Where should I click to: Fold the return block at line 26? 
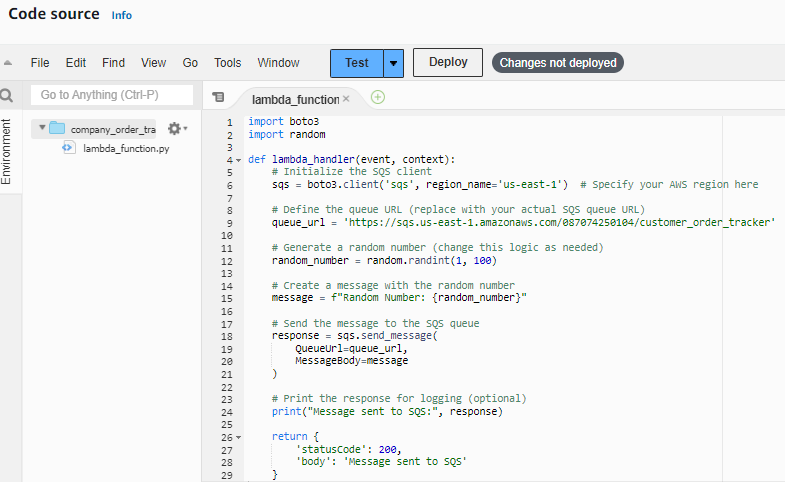click(239, 437)
